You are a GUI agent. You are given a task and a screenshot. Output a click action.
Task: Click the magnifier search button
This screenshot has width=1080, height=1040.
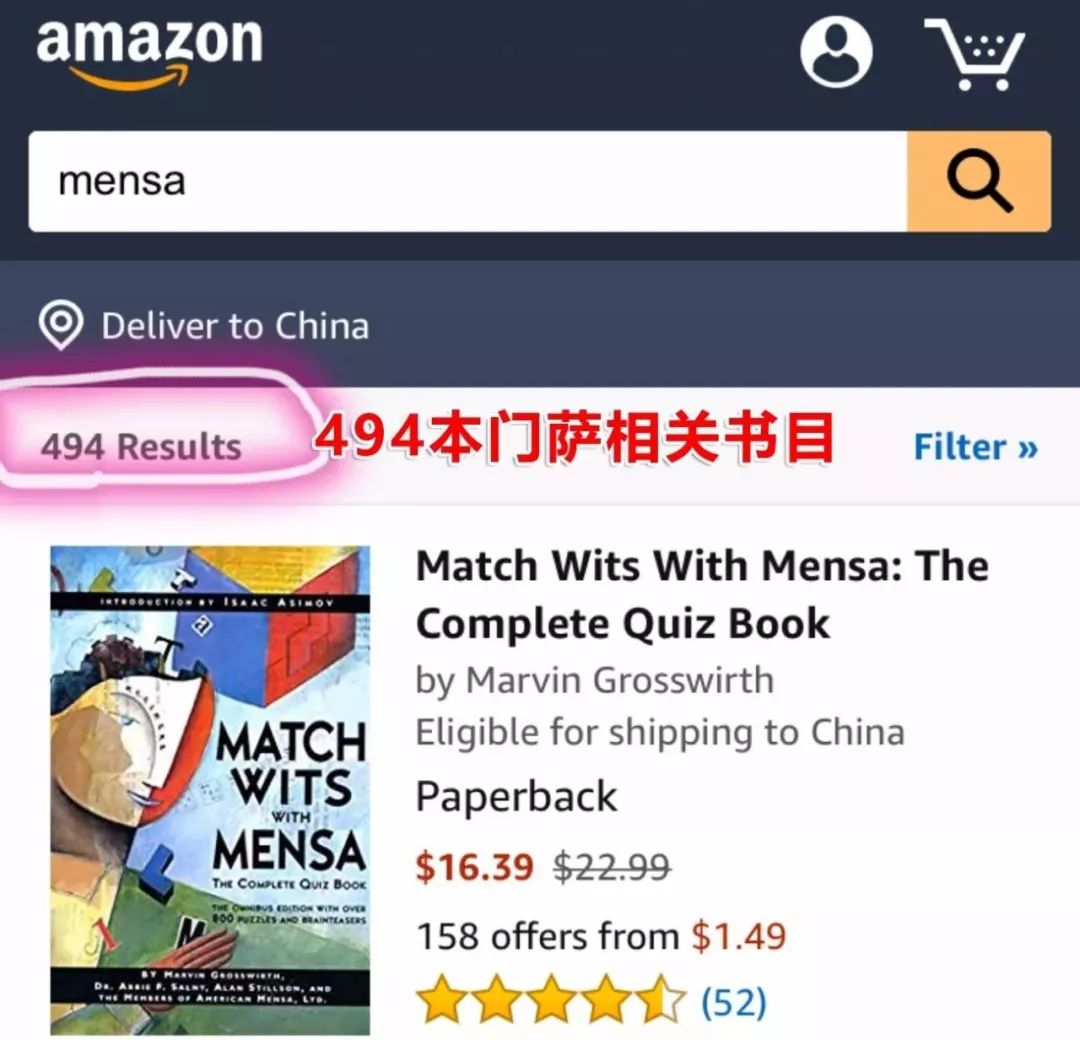979,181
